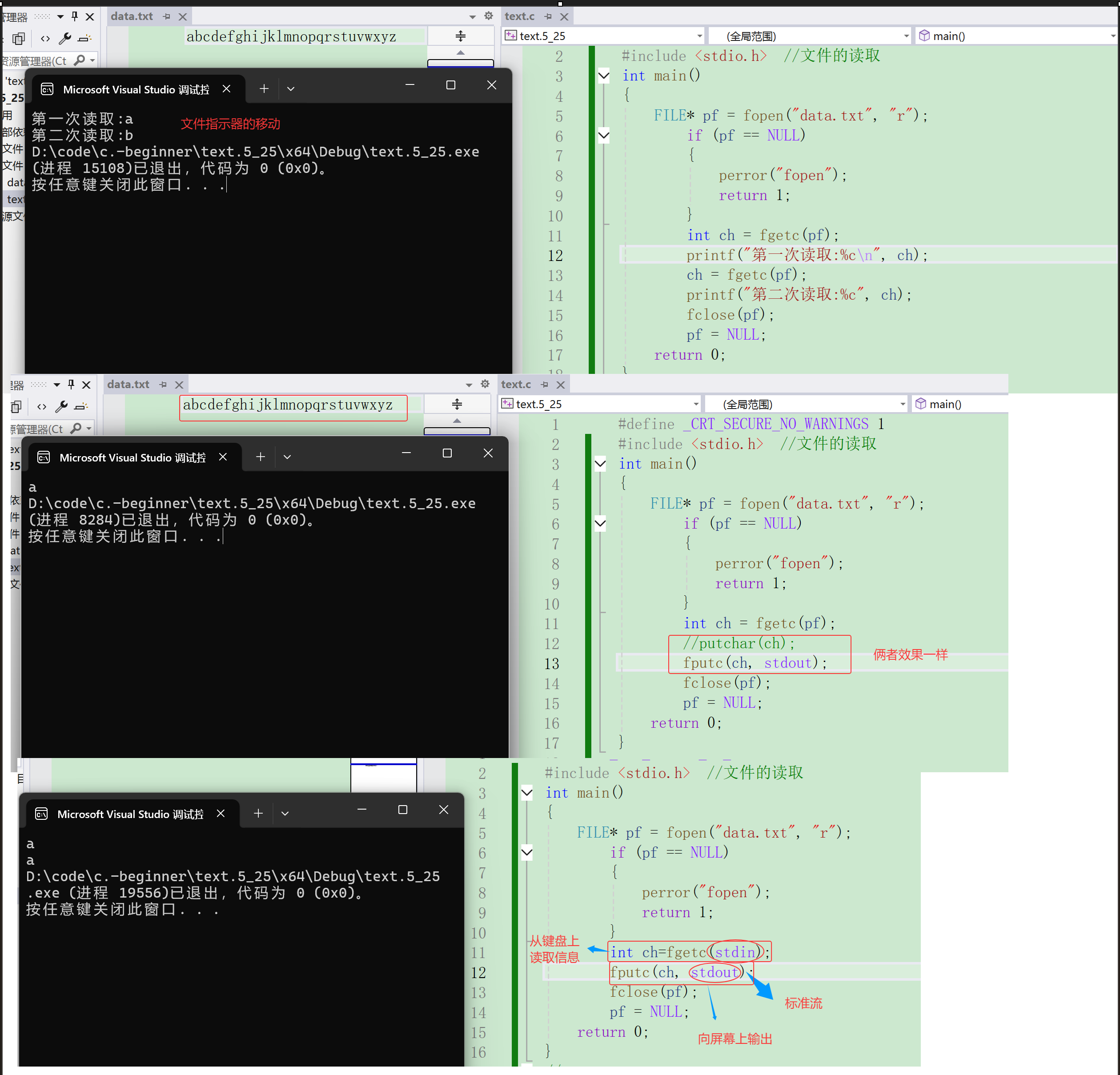Add a new tab in the console showing 进程 8284

click(260, 457)
